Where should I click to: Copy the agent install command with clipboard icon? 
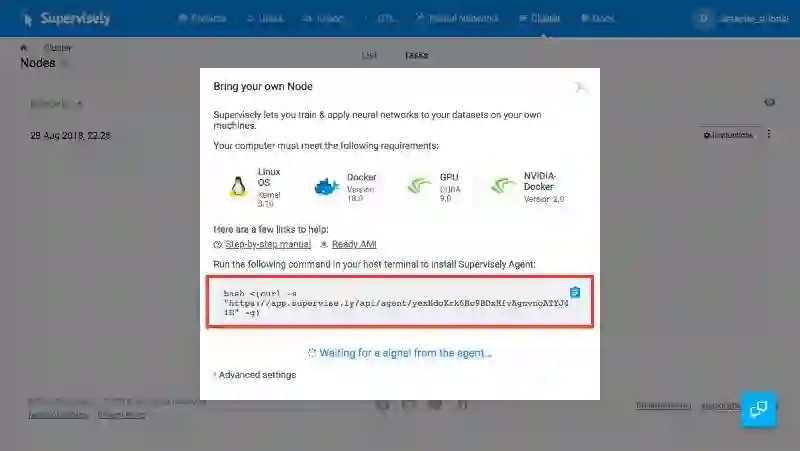(x=575, y=292)
